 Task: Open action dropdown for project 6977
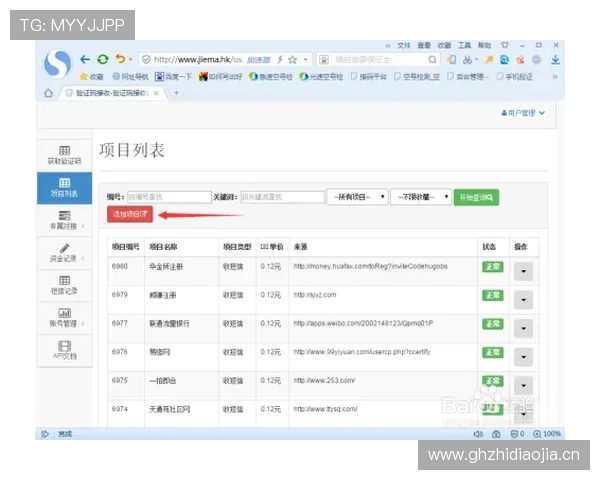click(523, 328)
